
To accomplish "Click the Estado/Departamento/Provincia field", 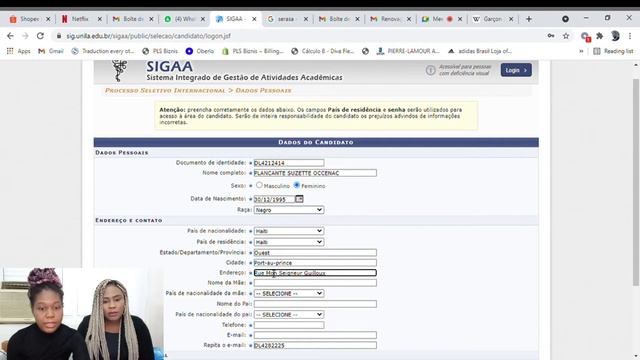I will click(x=315, y=253).
